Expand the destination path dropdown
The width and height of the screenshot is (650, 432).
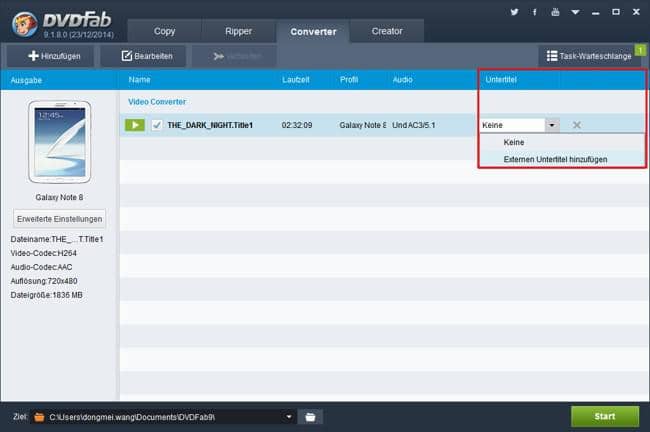[289, 417]
